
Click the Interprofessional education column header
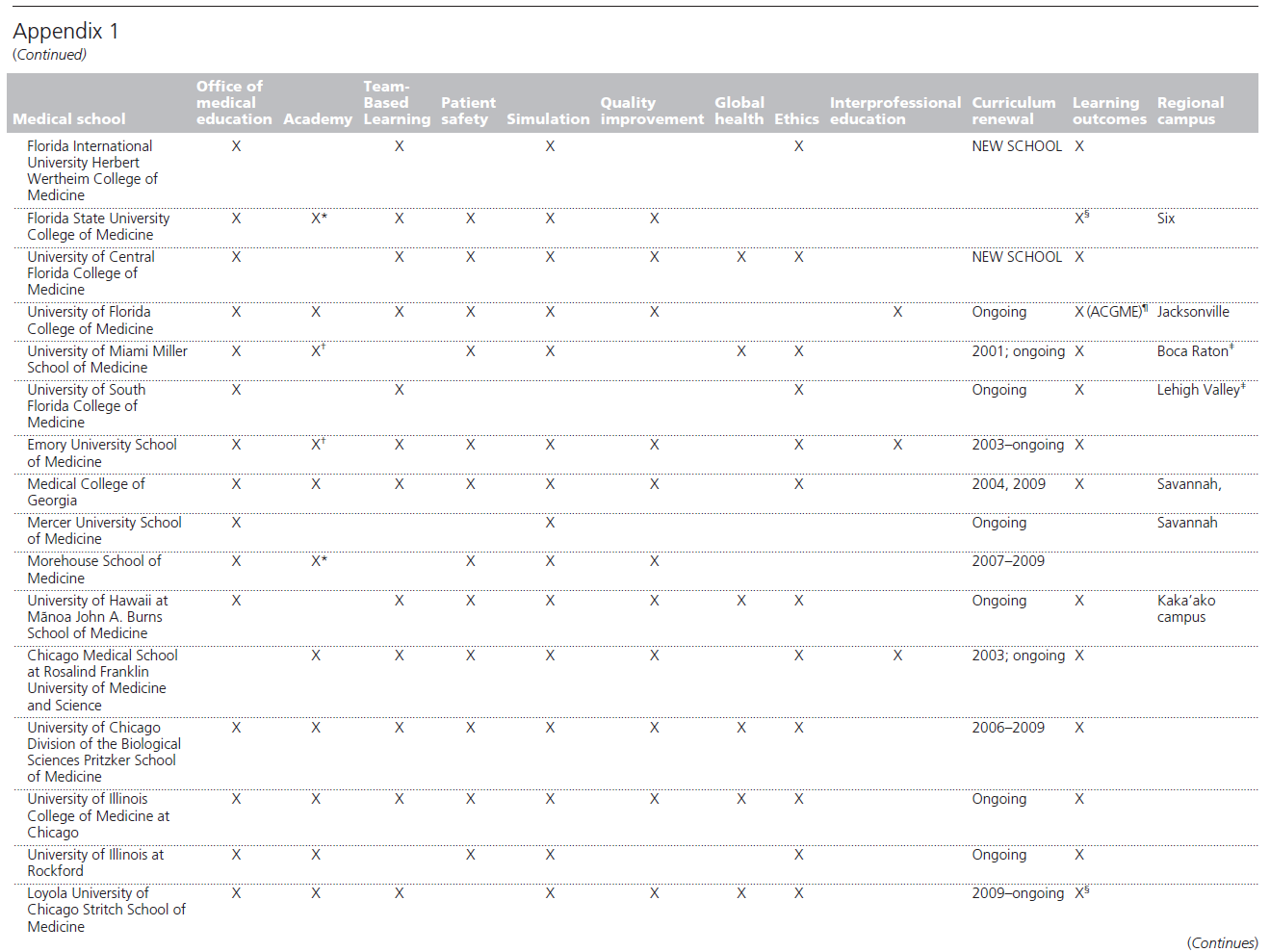click(x=895, y=111)
